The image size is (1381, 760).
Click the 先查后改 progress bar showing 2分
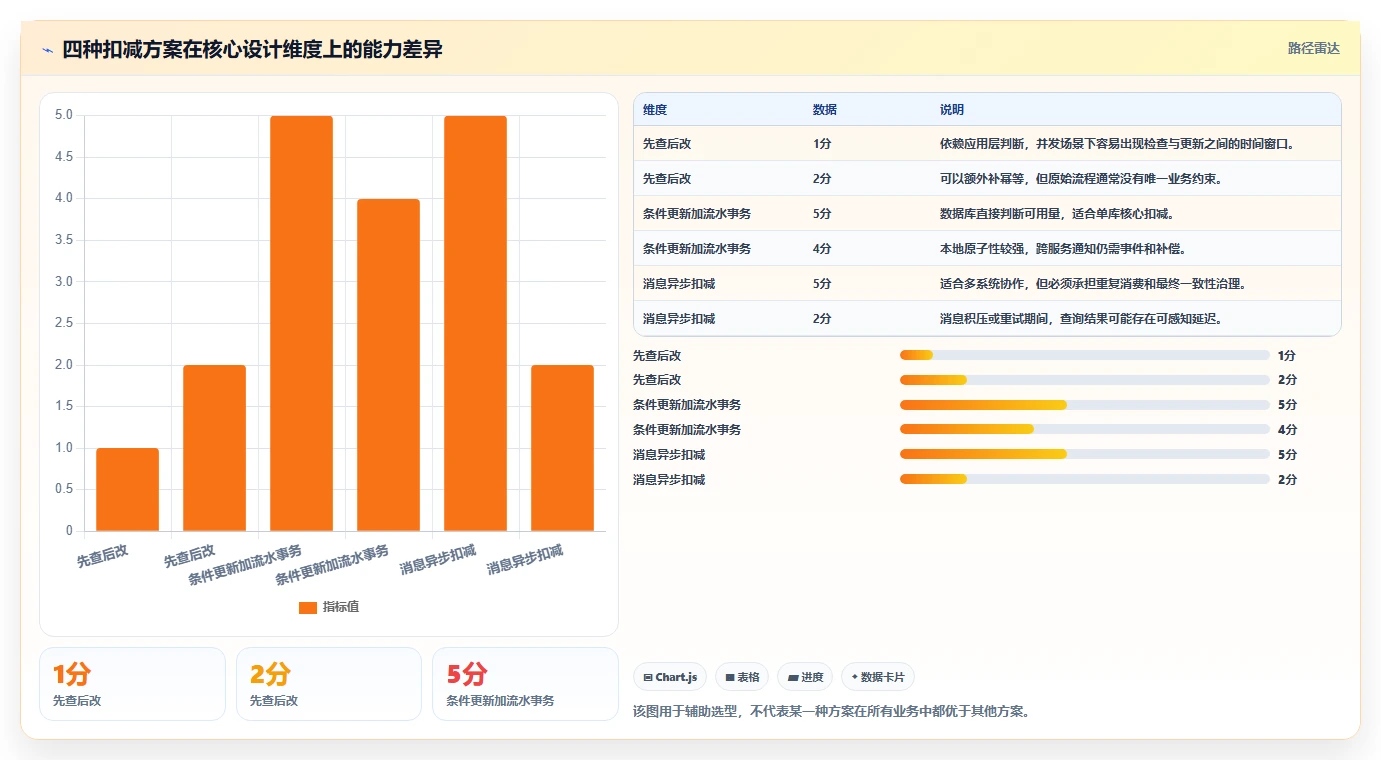(1085, 380)
